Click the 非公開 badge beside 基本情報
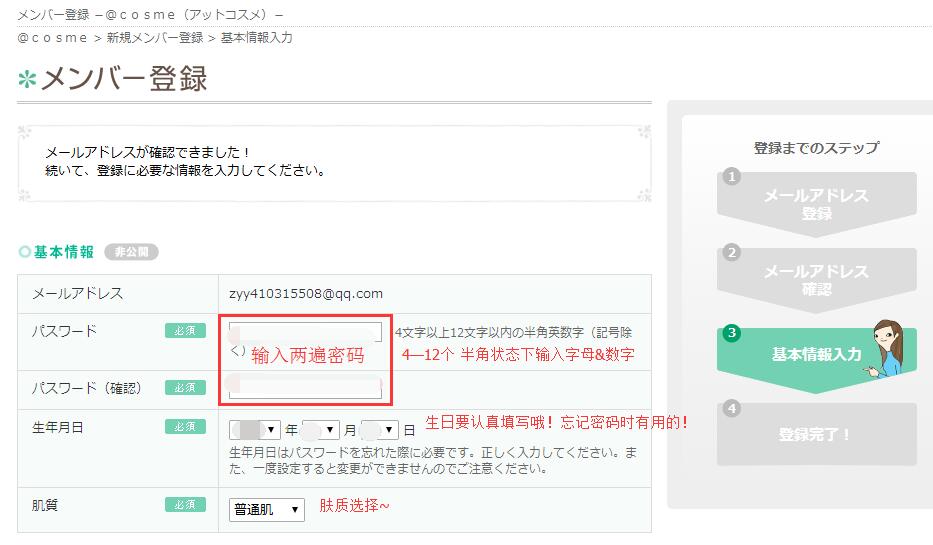933x545 pixels. [131, 252]
